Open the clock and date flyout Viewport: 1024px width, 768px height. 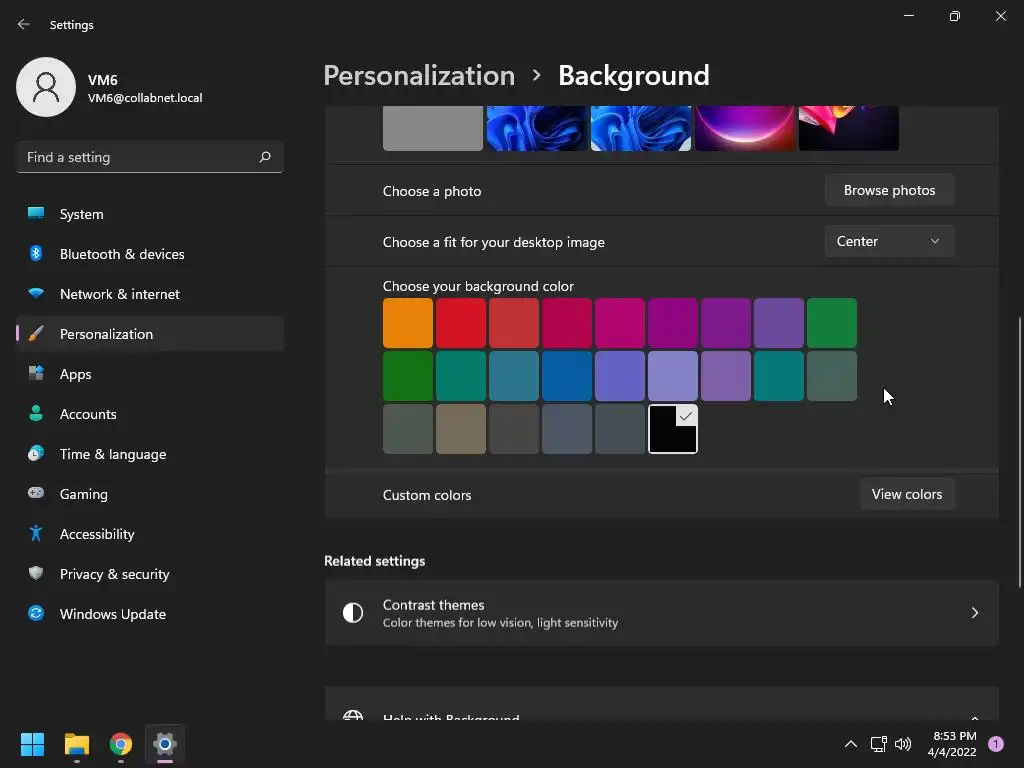952,744
